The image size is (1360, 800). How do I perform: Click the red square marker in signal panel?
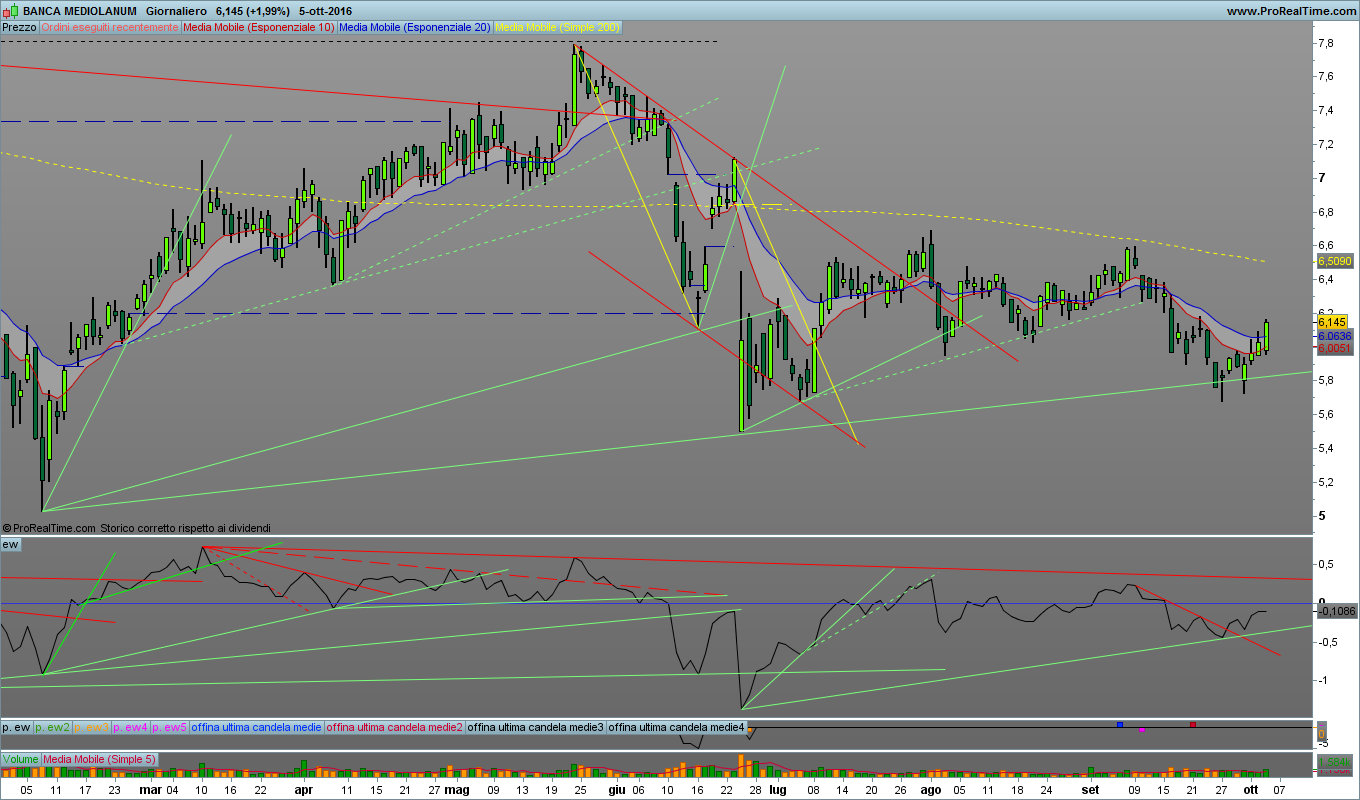1192,723
